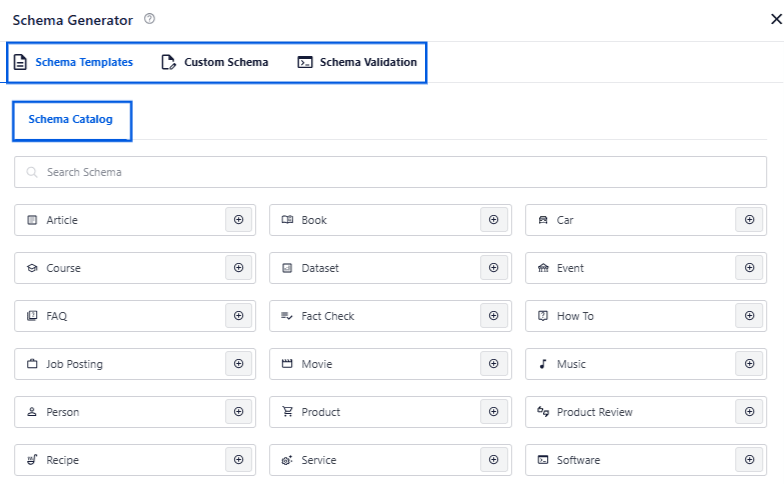
Task: Click the magnifier icon in the search box
Action: point(32,172)
